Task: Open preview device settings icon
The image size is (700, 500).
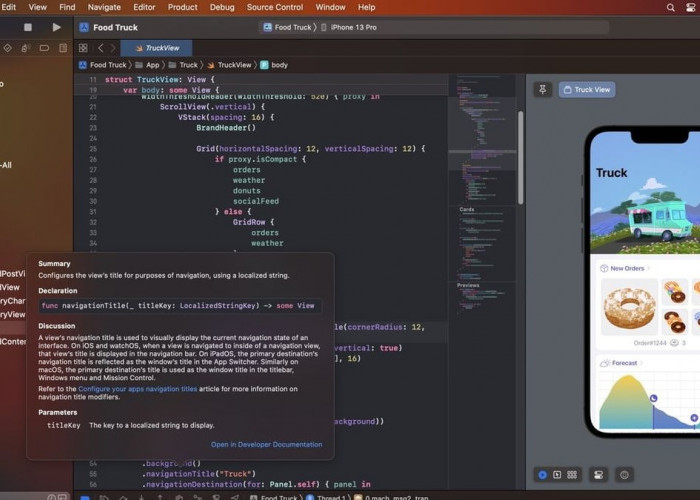Action: (x=599, y=475)
